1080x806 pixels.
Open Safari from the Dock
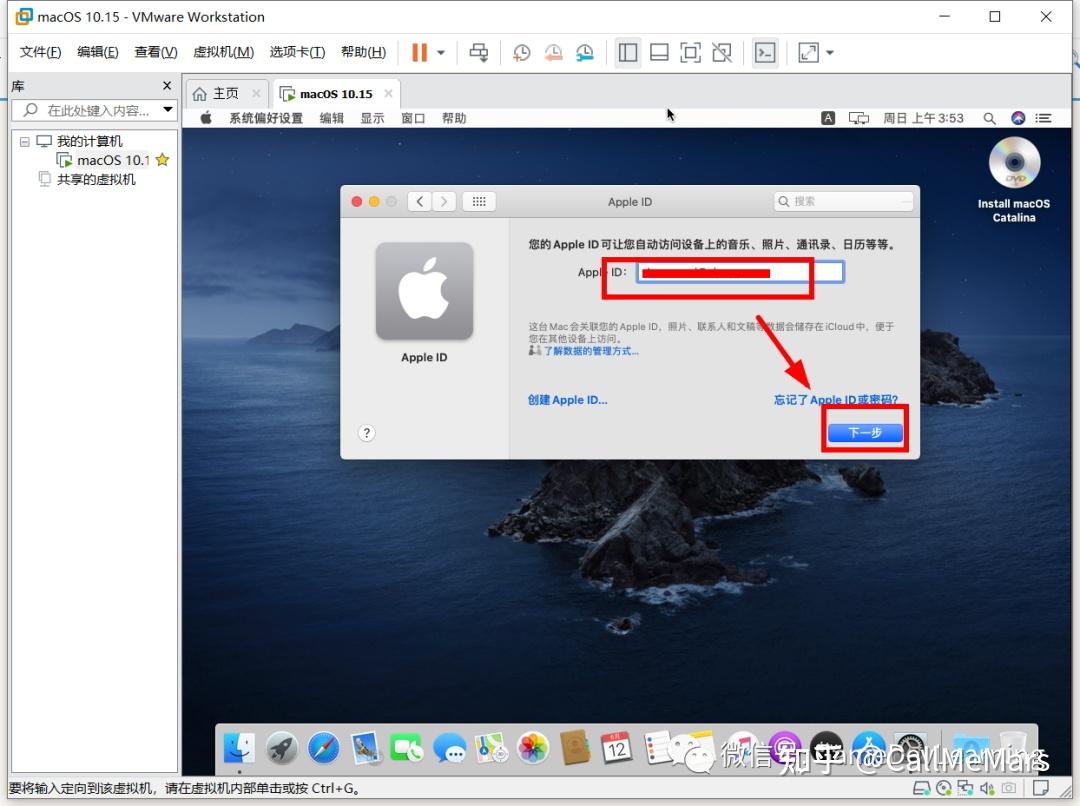tap(324, 748)
